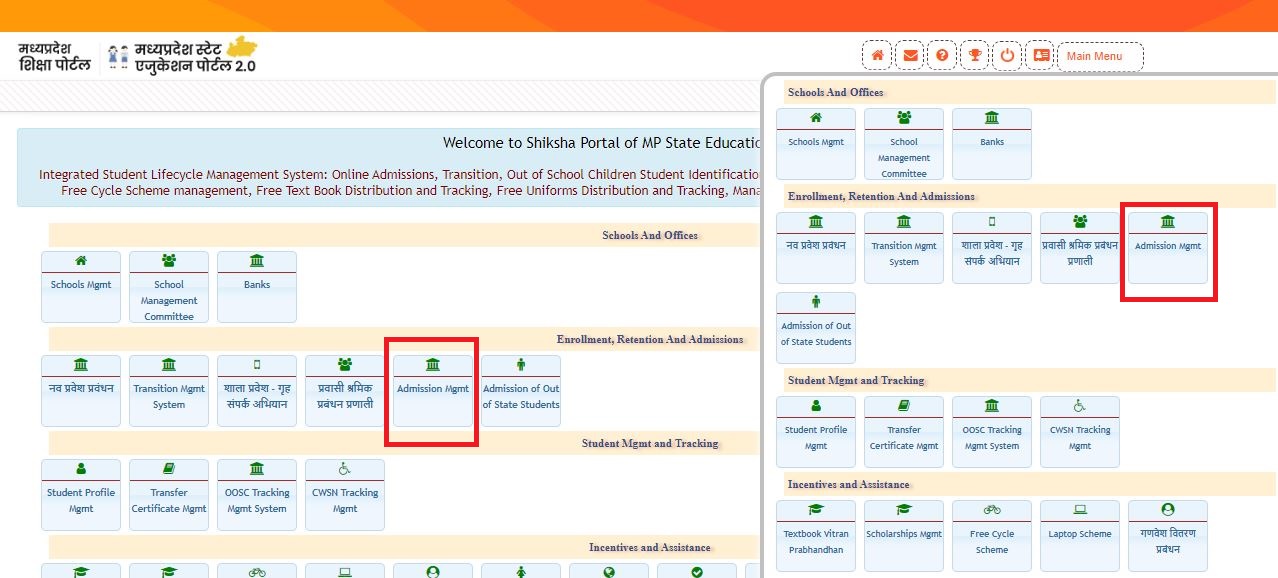The image size is (1278, 578).
Task: Open Admission Mgmt in Main Menu panel
Action: 1167,247
